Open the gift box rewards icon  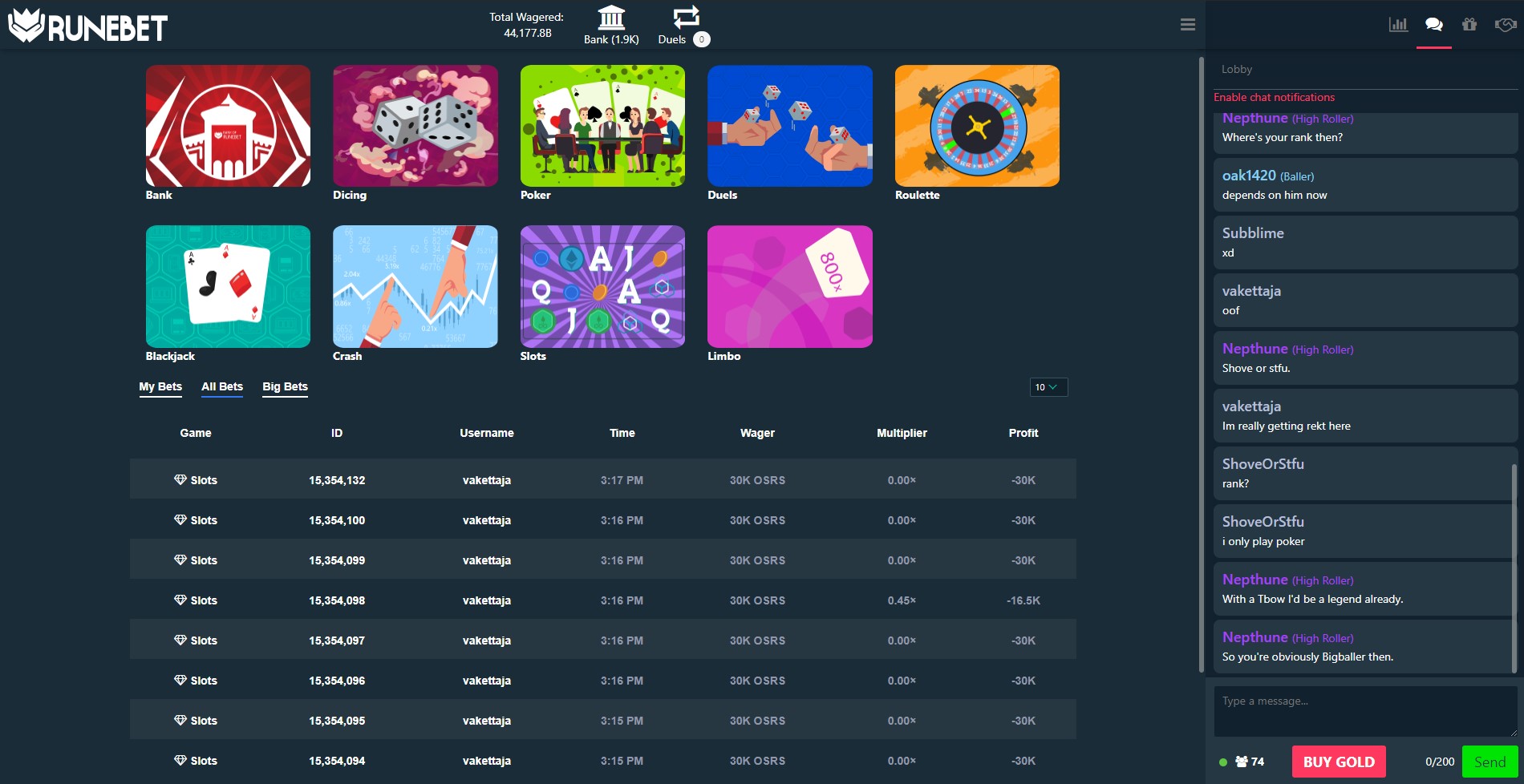[1469, 24]
